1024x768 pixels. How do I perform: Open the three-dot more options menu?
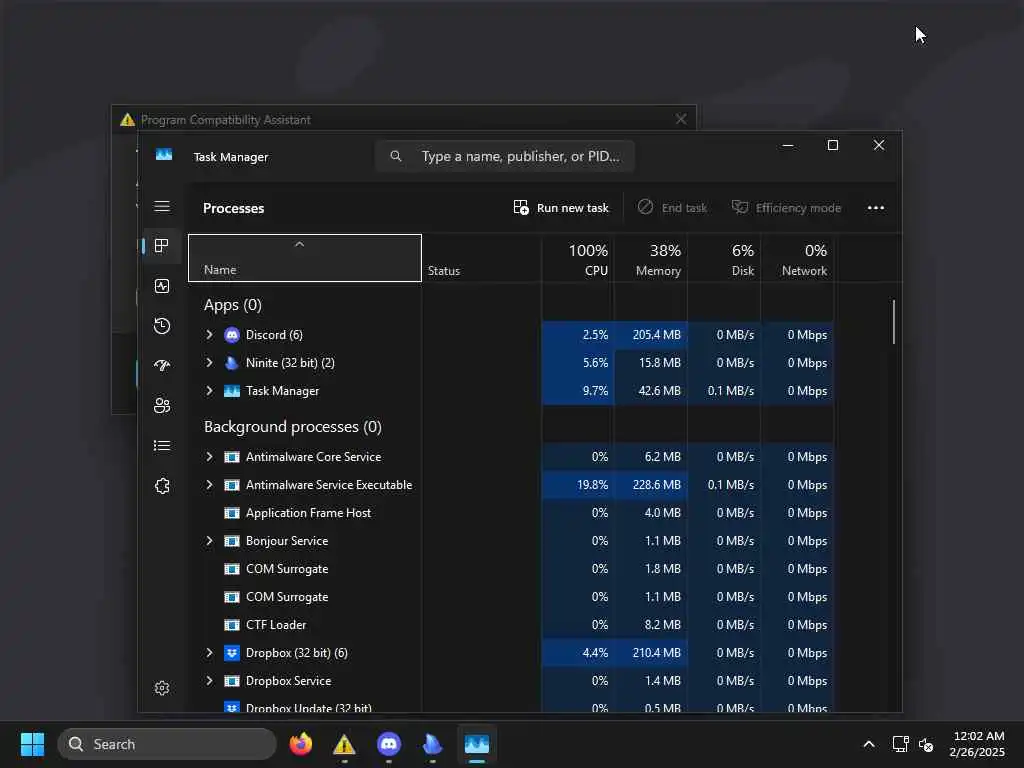coord(876,208)
